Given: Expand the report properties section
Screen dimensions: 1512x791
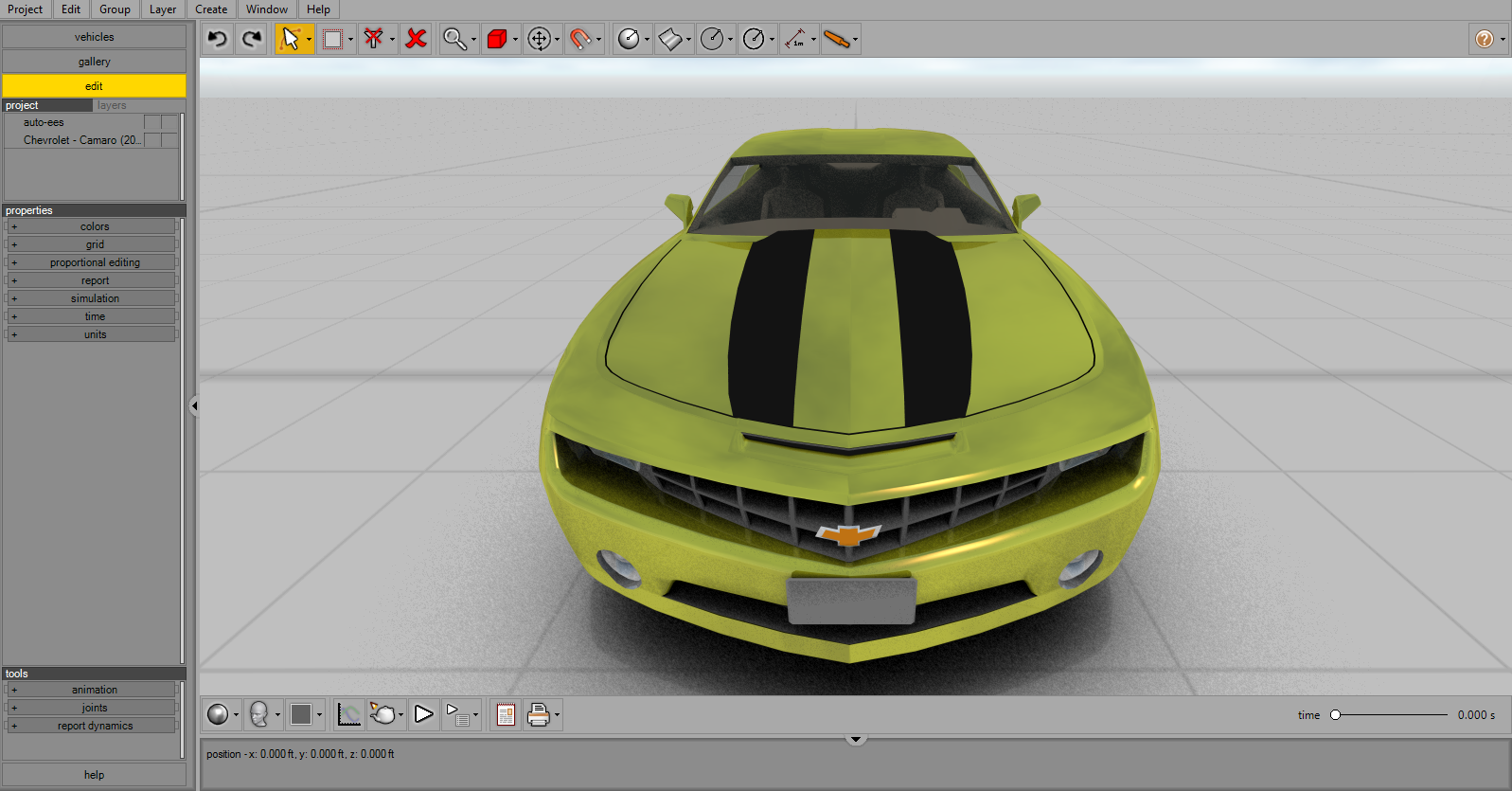Looking at the screenshot, I should [x=90, y=280].
